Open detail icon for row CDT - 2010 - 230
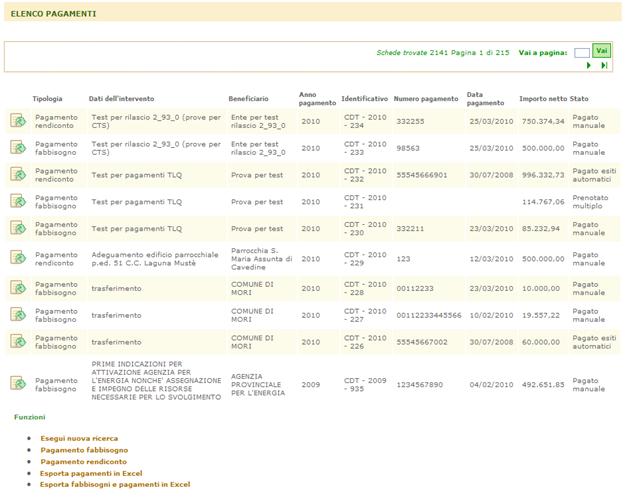 pos(18,228)
